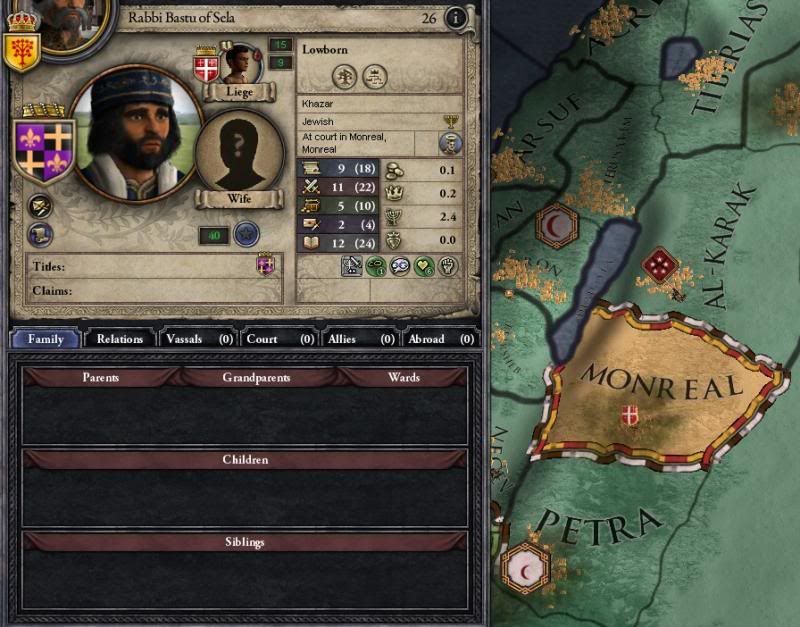Open the family tree icon under Lowborn
The width and height of the screenshot is (800, 627).
tap(344, 77)
